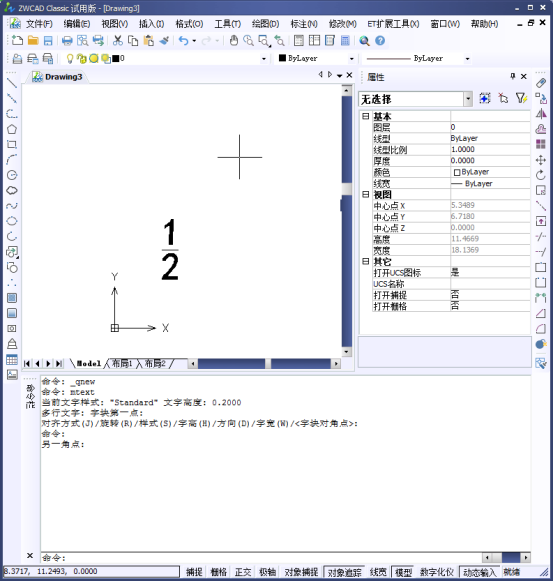The height and width of the screenshot is (582, 554).
Task: Open the 格式(O) menu
Action: pyautogui.click(x=189, y=24)
